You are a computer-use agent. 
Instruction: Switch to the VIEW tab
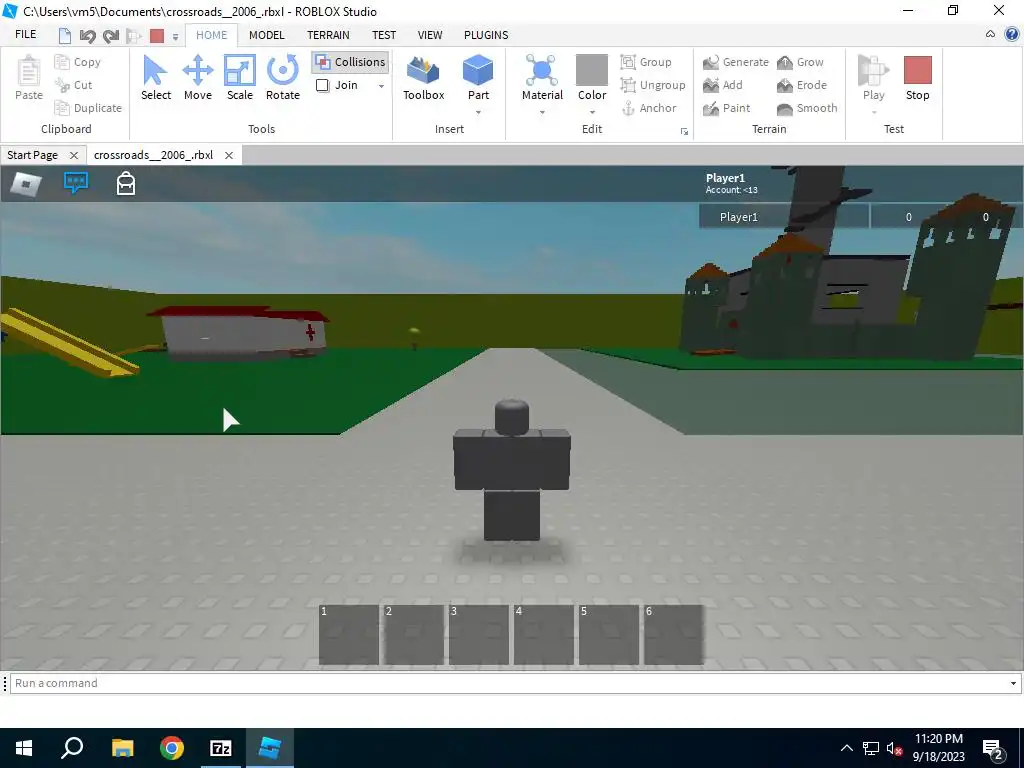click(430, 35)
